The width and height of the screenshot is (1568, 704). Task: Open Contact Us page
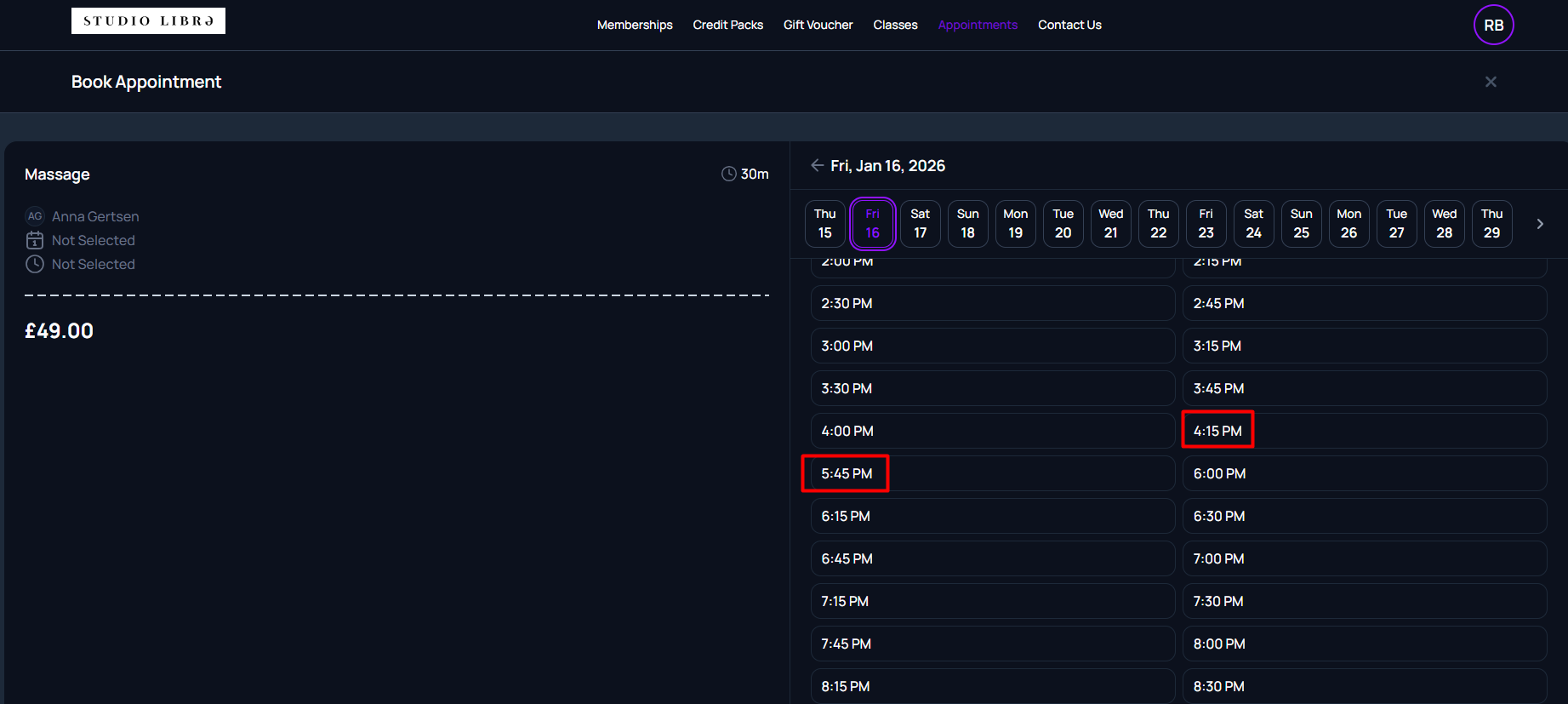tap(1069, 25)
